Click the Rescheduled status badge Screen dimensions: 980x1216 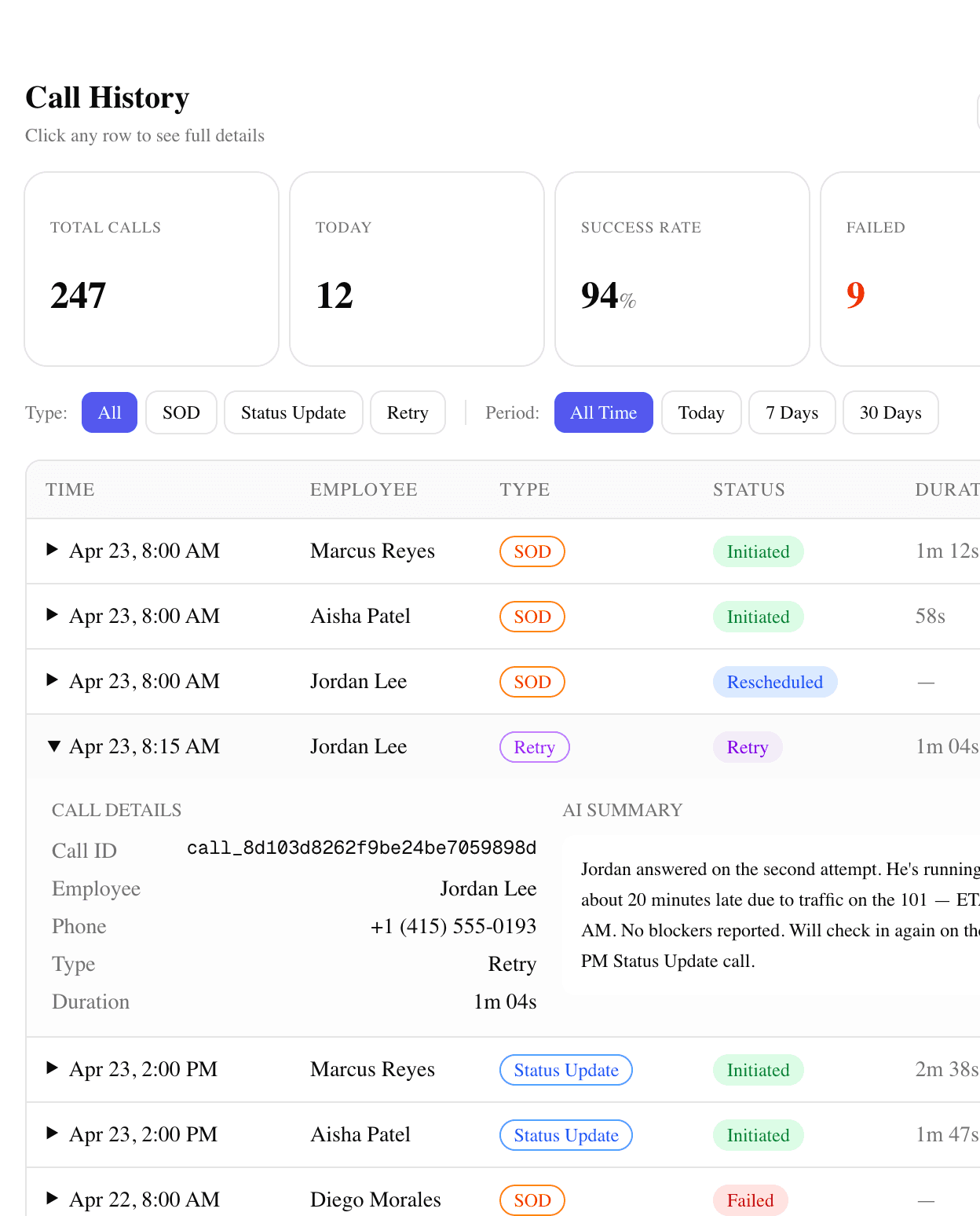775,682
